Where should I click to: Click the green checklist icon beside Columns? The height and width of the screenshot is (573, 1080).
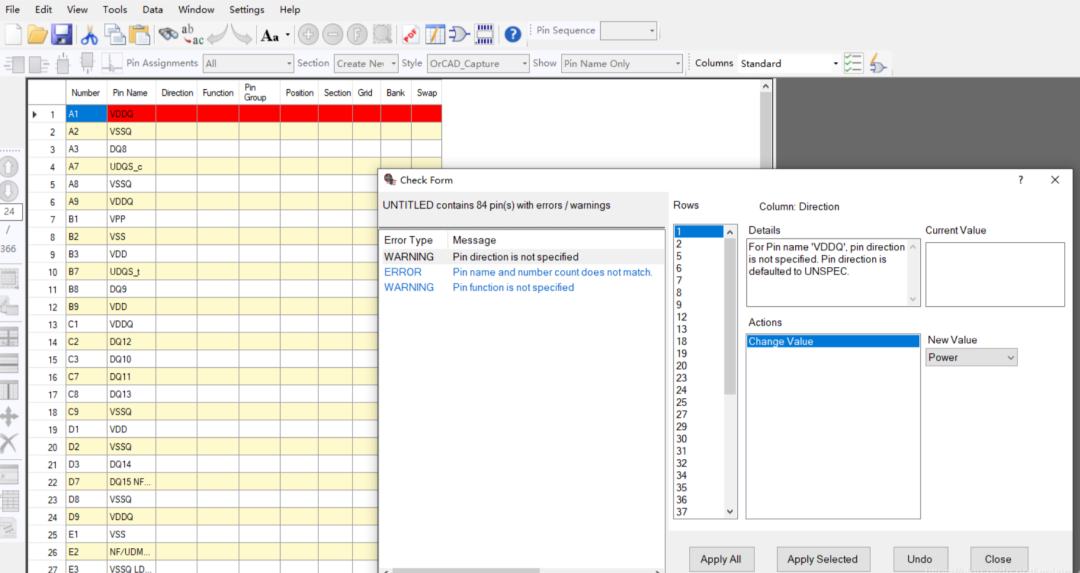click(x=853, y=63)
